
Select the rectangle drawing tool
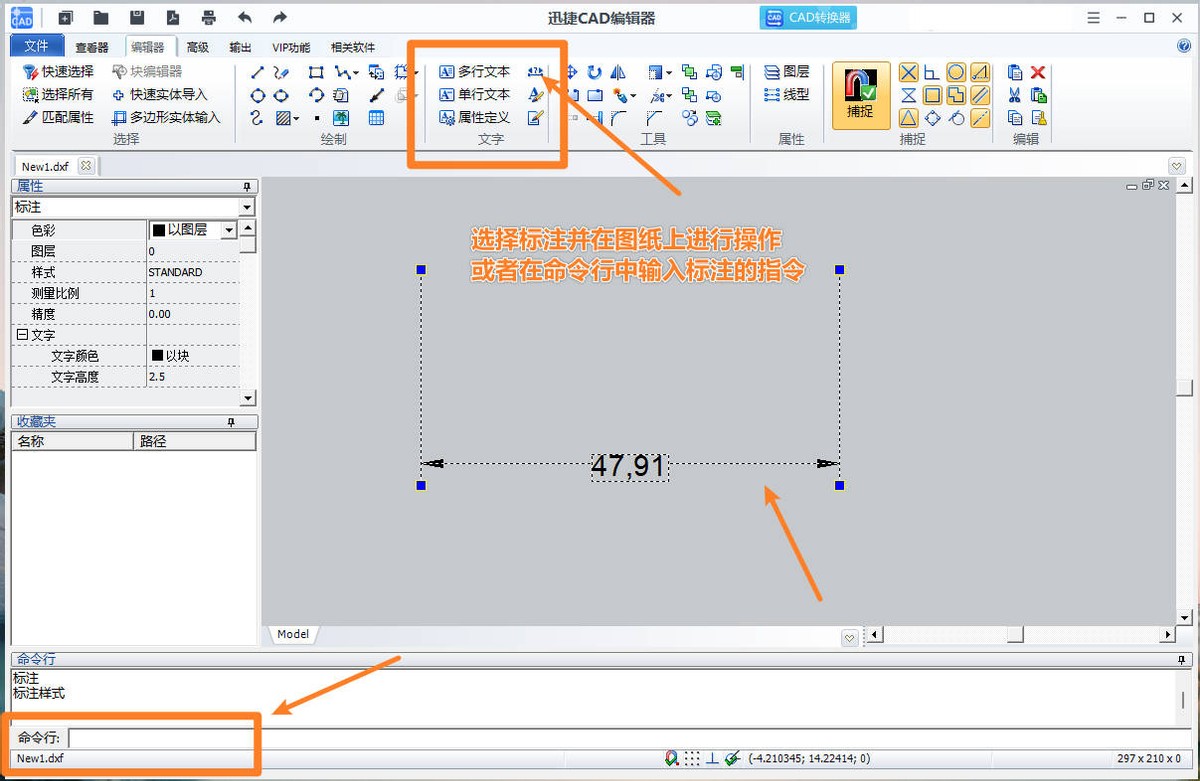[x=316, y=72]
